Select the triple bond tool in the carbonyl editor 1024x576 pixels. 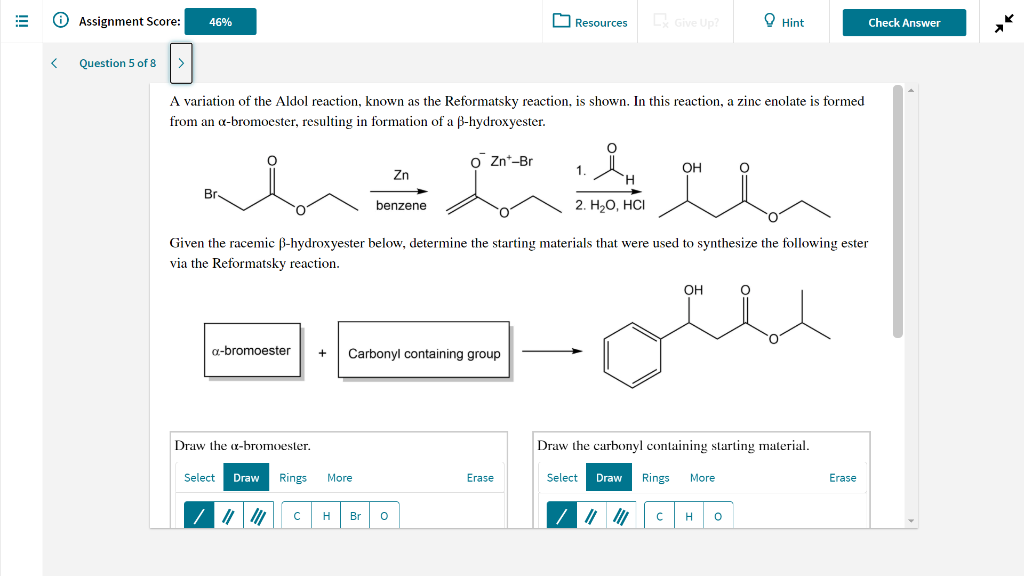[x=621, y=515]
